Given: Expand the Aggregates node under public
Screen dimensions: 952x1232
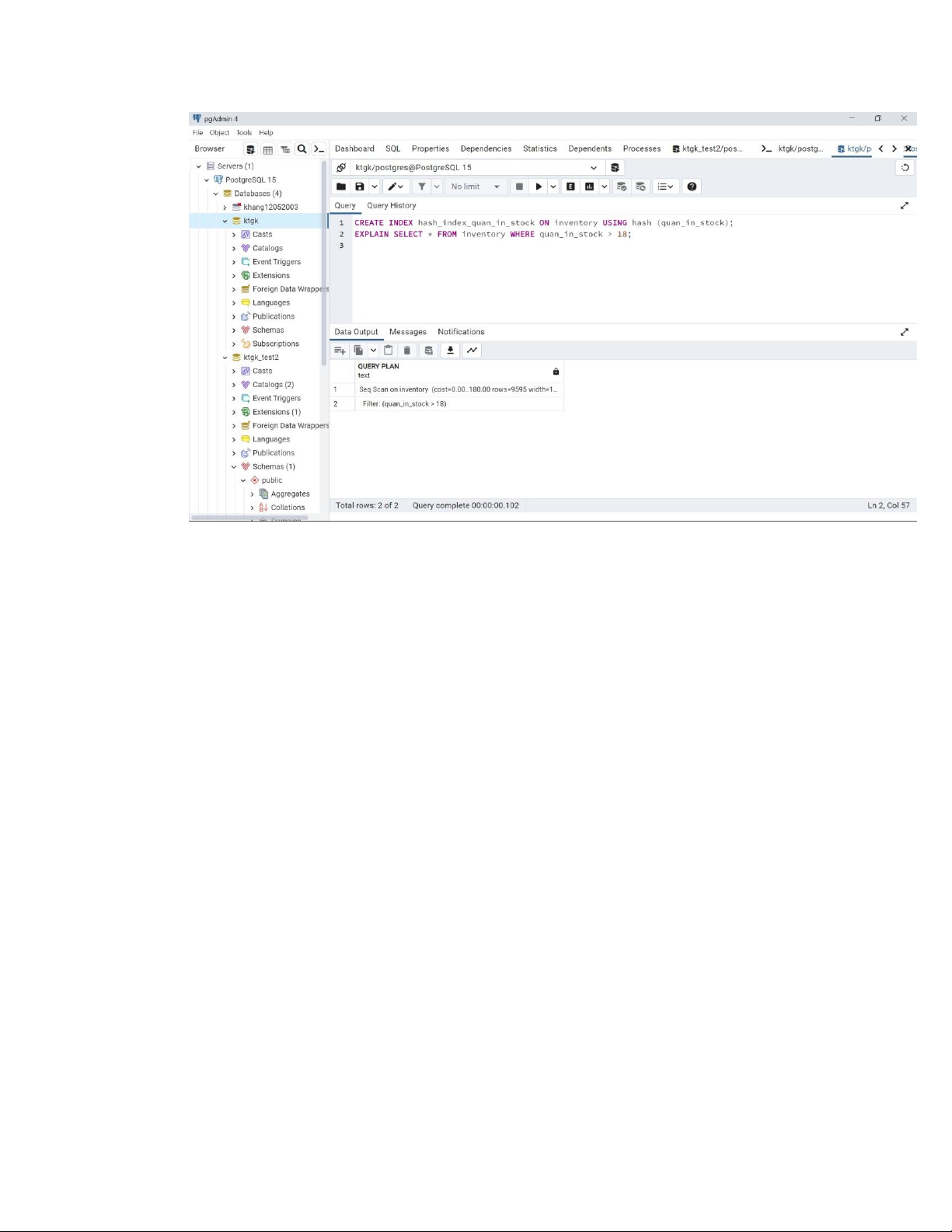Looking at the screenshot, I should pyautogui.click(x=252, y=494).
